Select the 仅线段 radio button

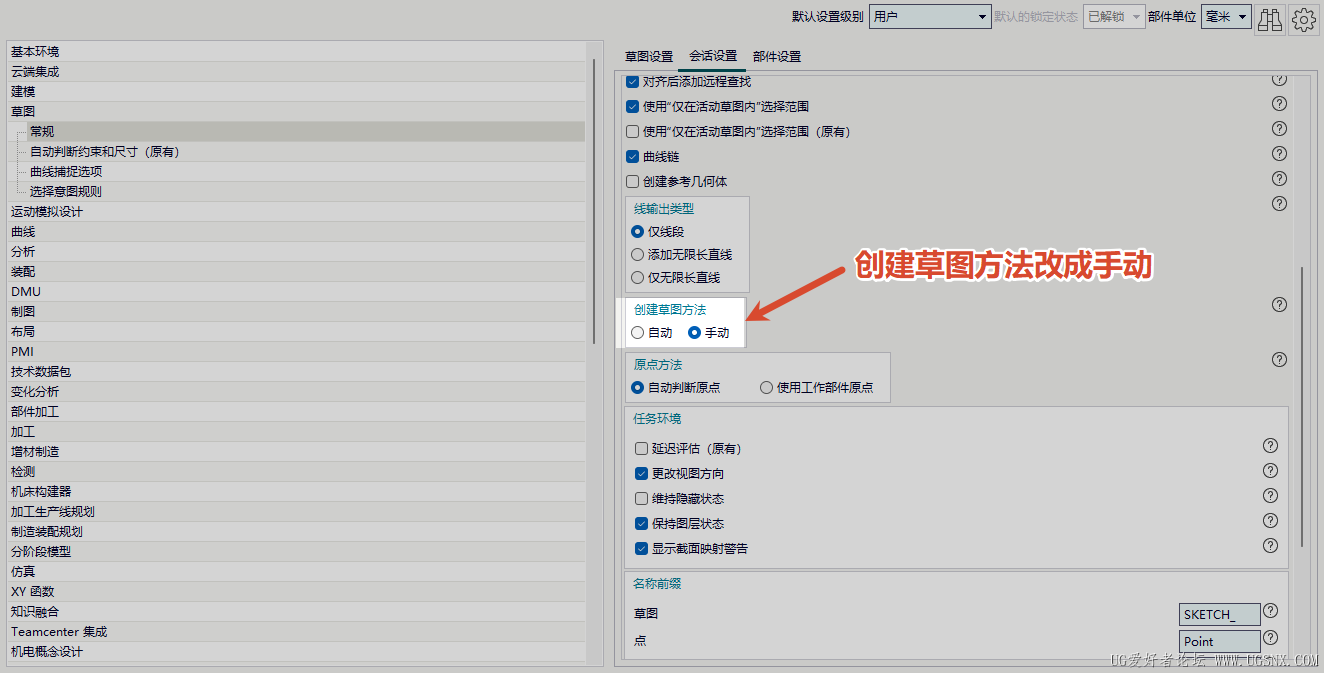pos(637,231)
